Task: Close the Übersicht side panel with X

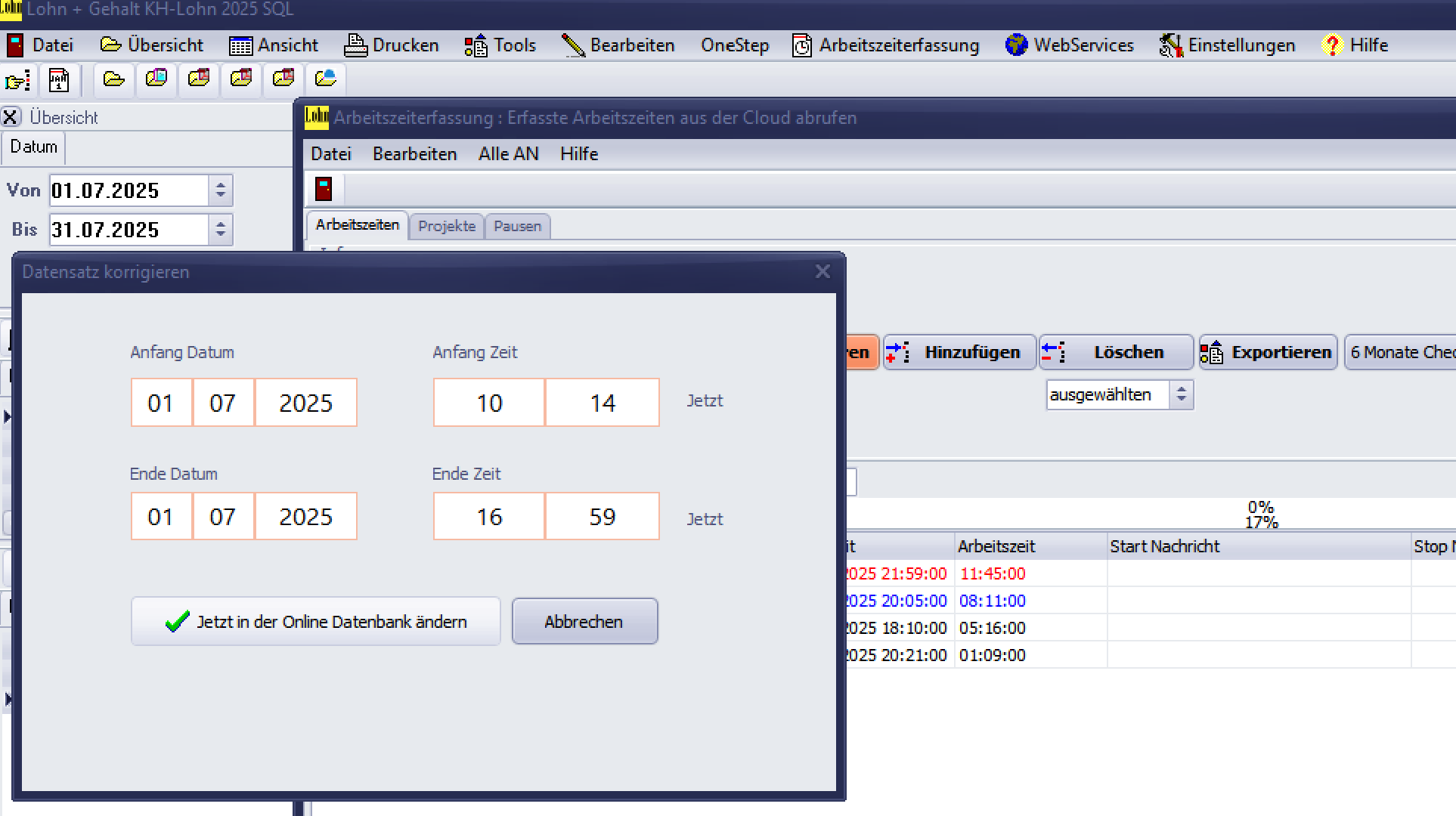Action: [x=11, y=117]
